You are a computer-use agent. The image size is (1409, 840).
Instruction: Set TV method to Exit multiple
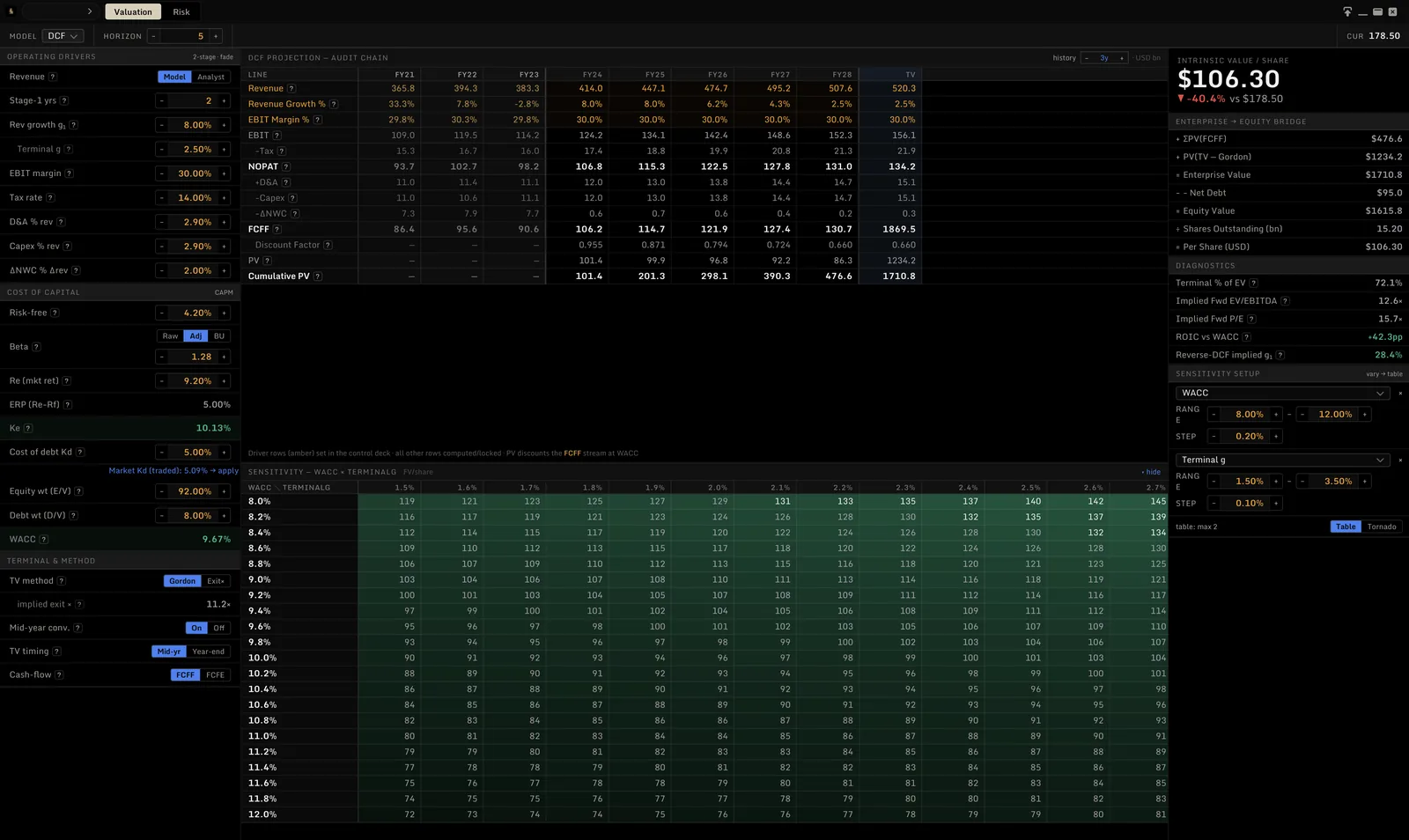[x=216, y=581]
